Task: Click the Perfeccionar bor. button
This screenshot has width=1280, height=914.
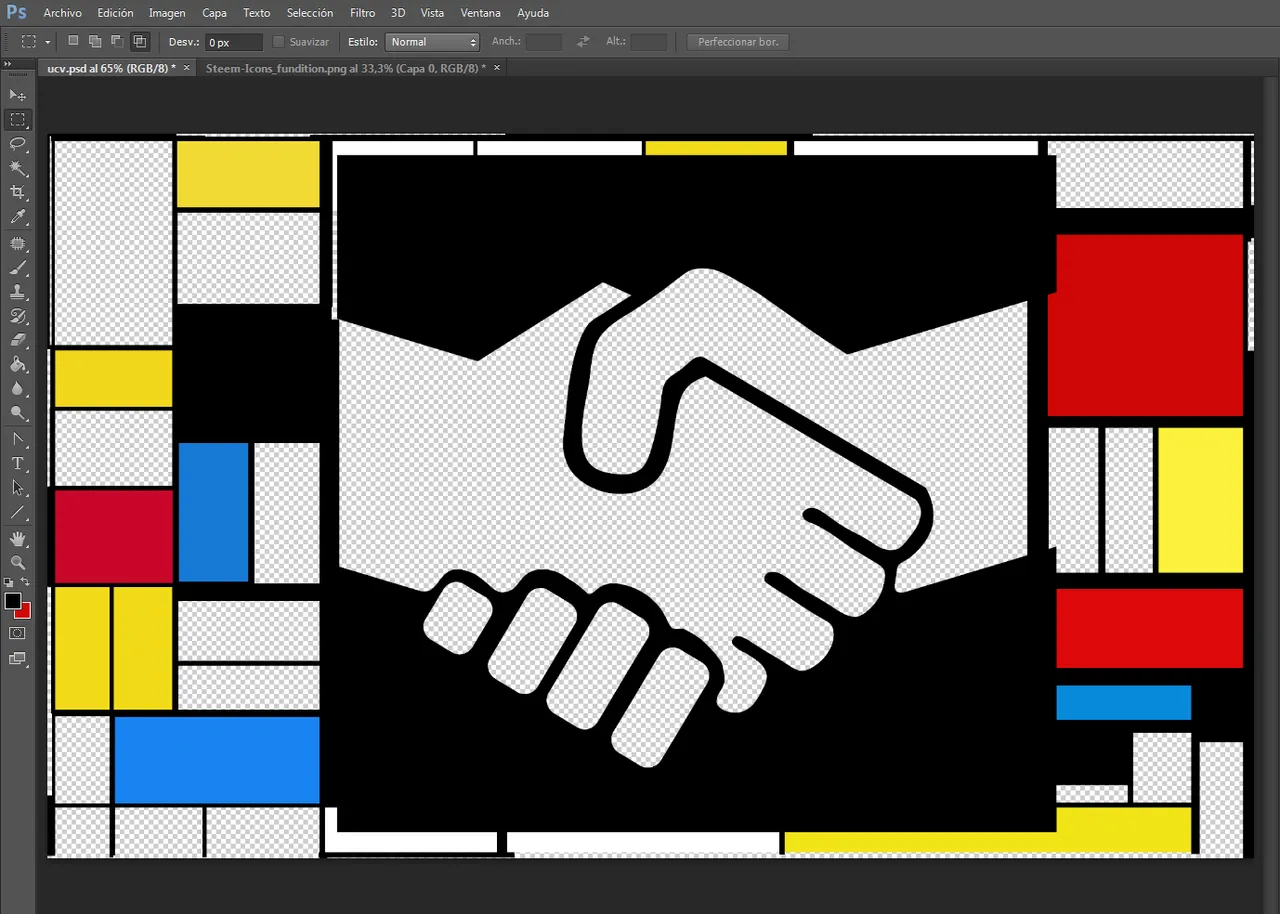Action: (x=739, y=42)
